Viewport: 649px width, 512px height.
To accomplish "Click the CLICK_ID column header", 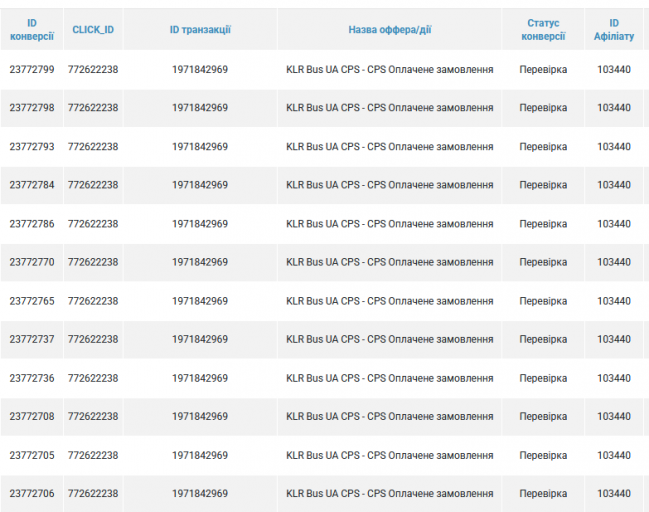I will click(93, 29).
